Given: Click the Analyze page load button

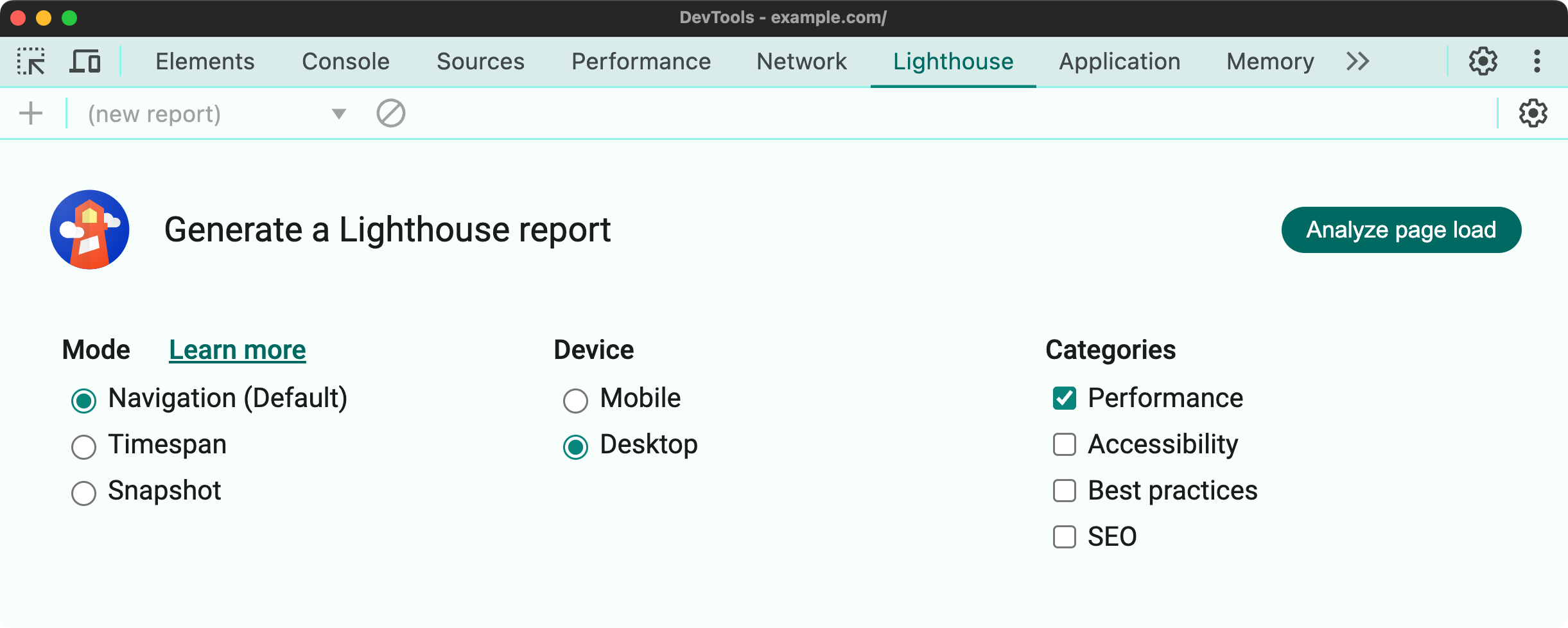Looking at the screenshot, I should (x=1401, y=230).
